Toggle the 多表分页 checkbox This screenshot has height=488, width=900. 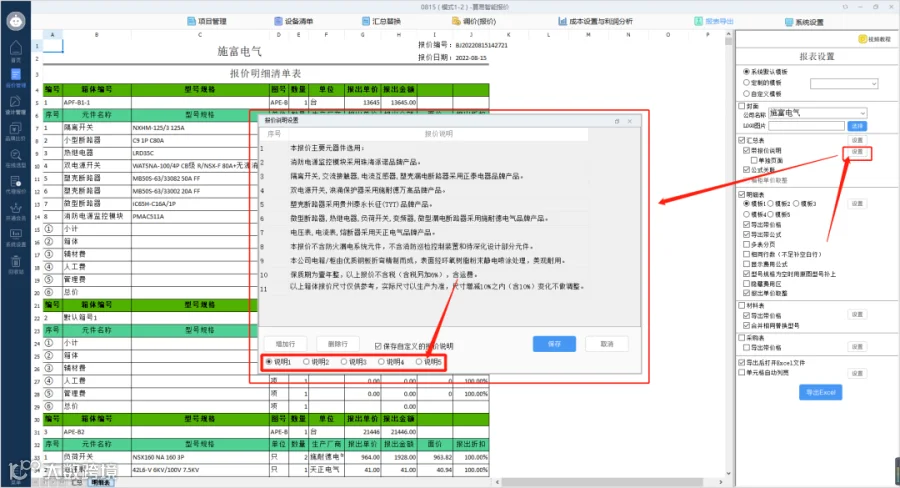(746, 245)
